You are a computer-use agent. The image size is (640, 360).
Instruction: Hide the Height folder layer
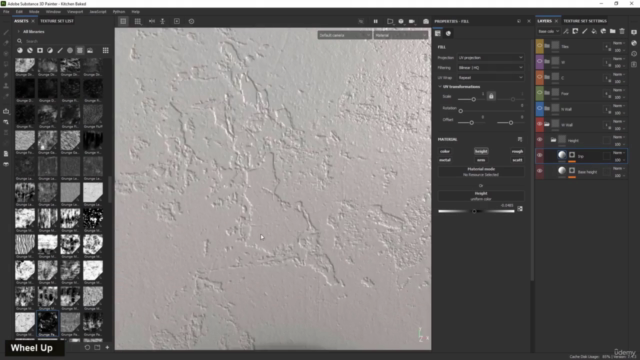(x=540, y=140)
